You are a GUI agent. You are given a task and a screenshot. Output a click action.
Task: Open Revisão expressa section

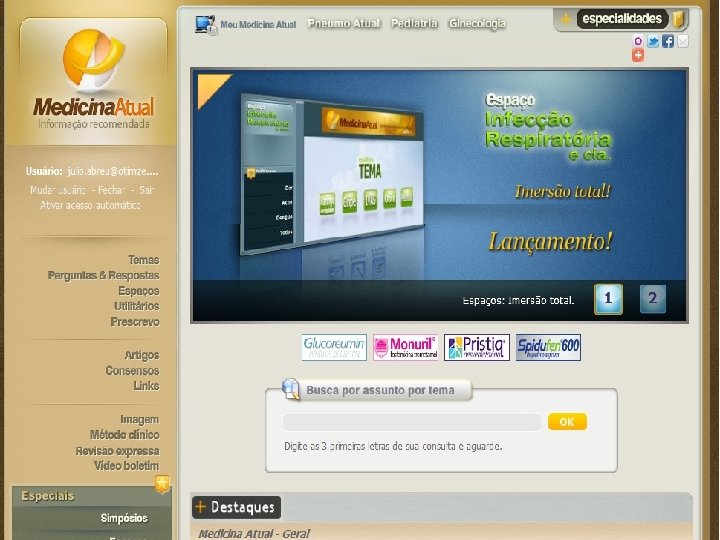pos(118,451)
